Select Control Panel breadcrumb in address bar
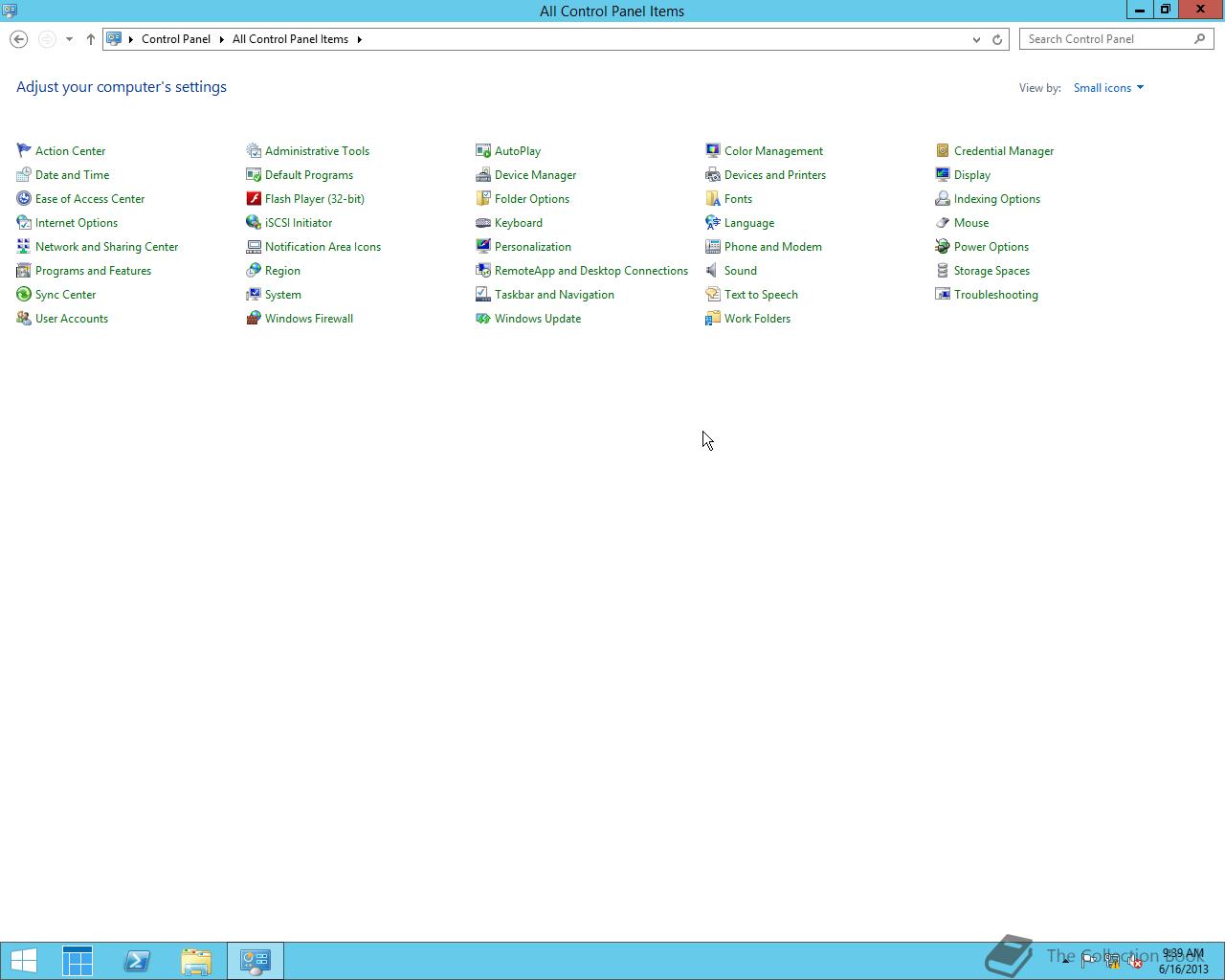The height and width of the screenshot is (980, 1225). [176, 39]
